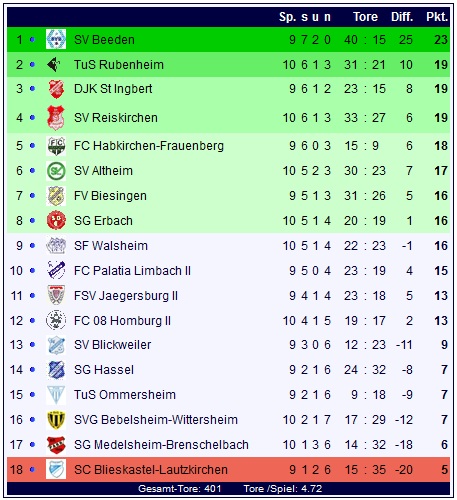Click the TuS Rubenheim club logo
Image resolution: width=457 pixels, height=500 pixels.
pyautogui.click(x=54, y=64)
